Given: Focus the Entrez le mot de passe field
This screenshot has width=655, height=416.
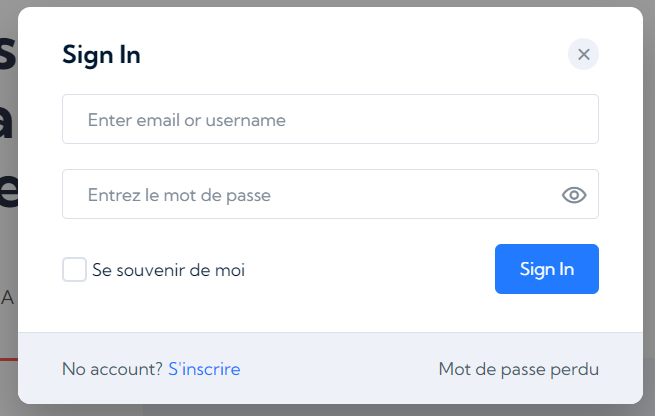Looking at the screenshot, I should coord(330,194).
